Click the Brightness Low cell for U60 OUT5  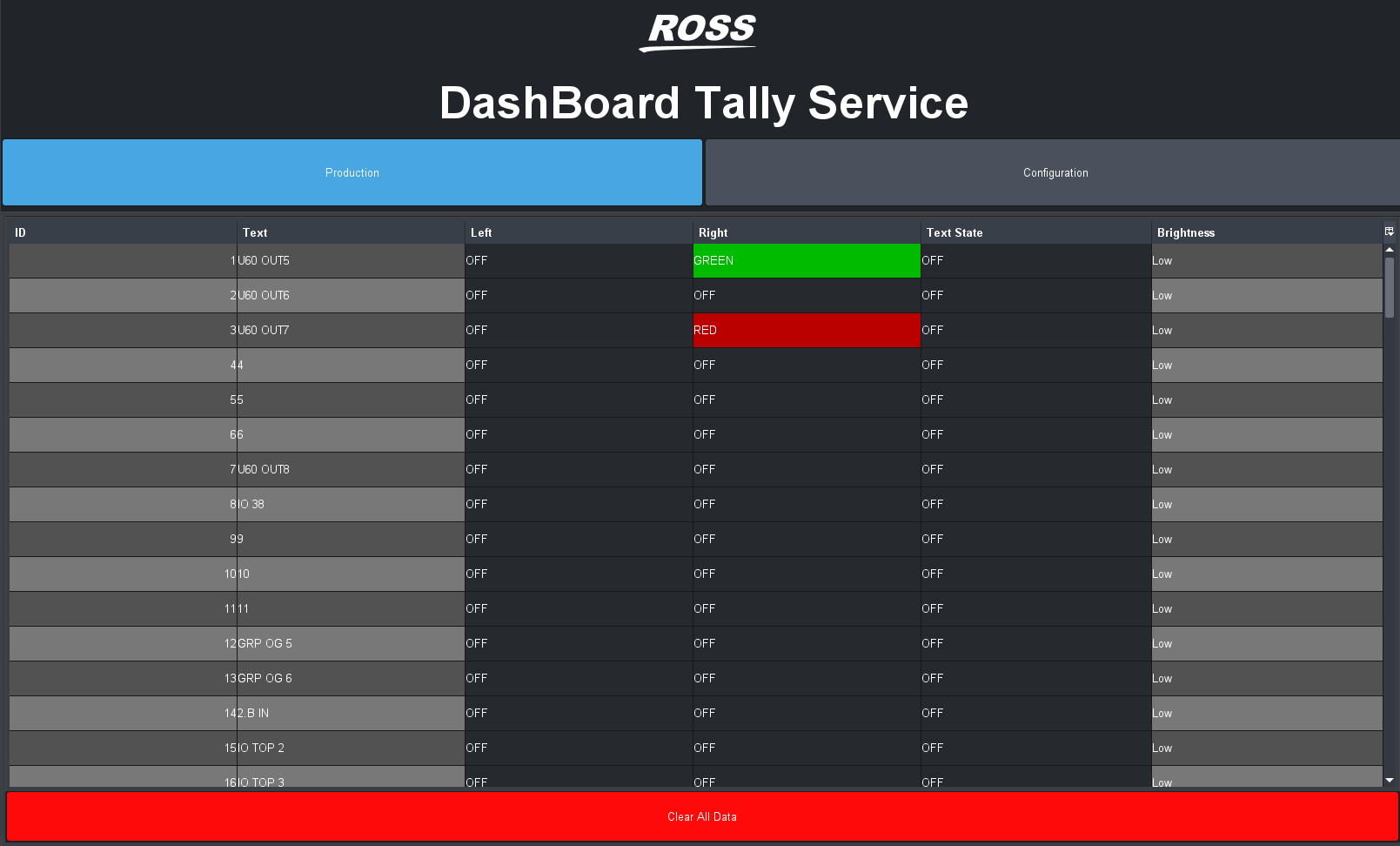click(x=1267, y=261)
